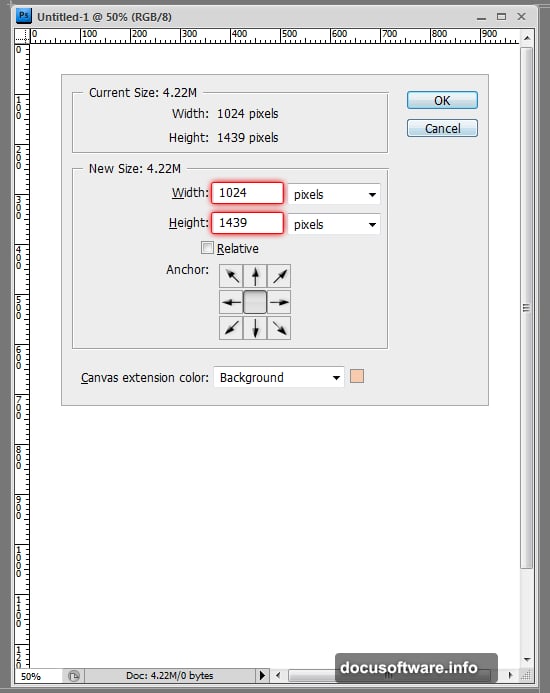The height and width of the screenshot is (693, 550).
Task: Click the vertical scrollbar down arrow
Action: point(527,659)
